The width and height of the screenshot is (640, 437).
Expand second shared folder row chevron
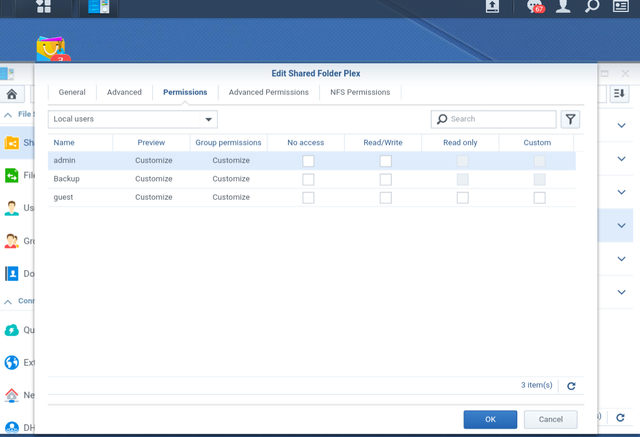(x=621, y=159)
